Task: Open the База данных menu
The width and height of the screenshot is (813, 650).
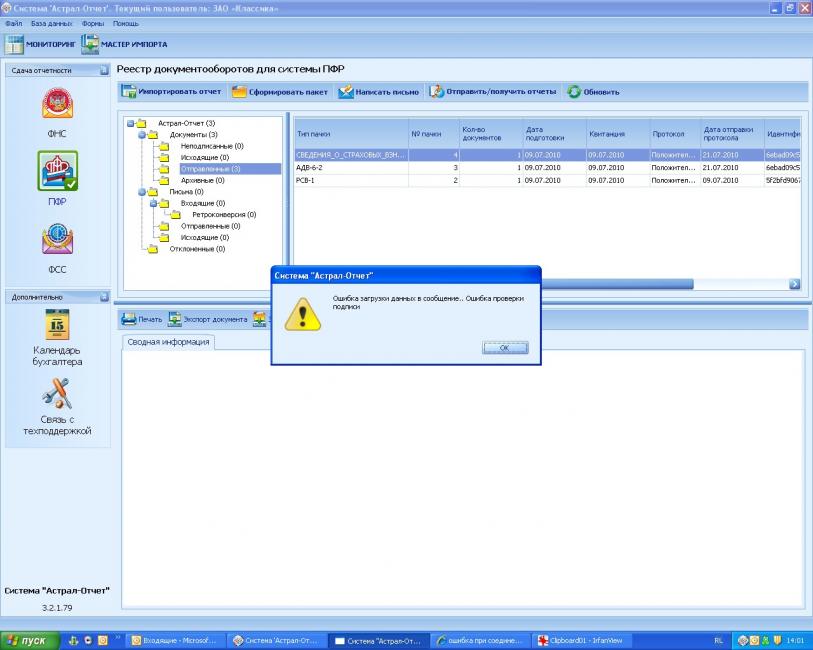Action: [52, 23]
